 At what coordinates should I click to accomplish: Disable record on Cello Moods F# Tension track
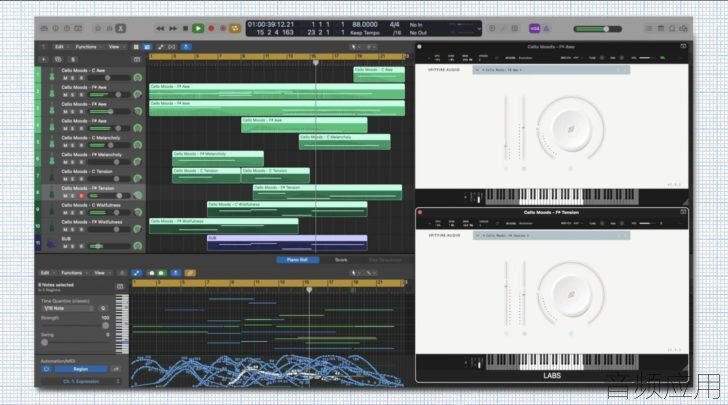[81, 196]
